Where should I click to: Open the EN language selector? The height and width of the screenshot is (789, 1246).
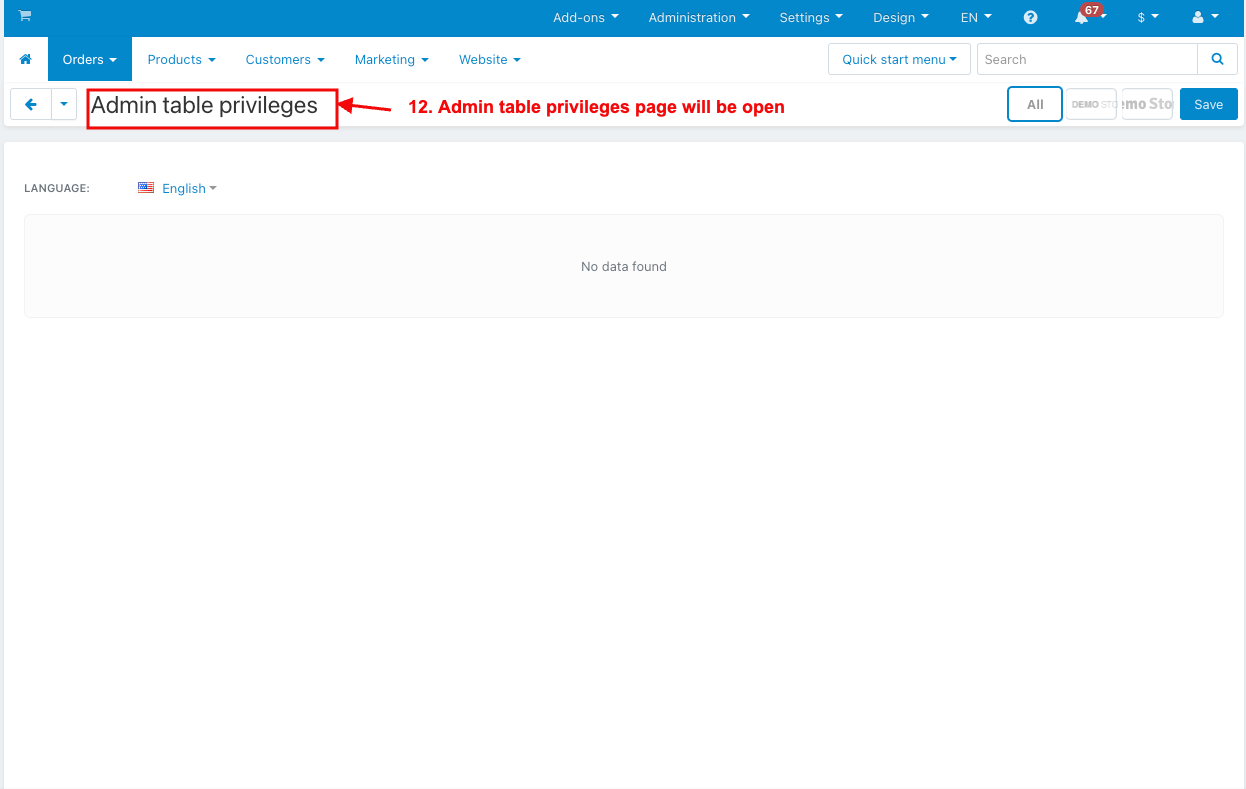(x=976, y=18)
